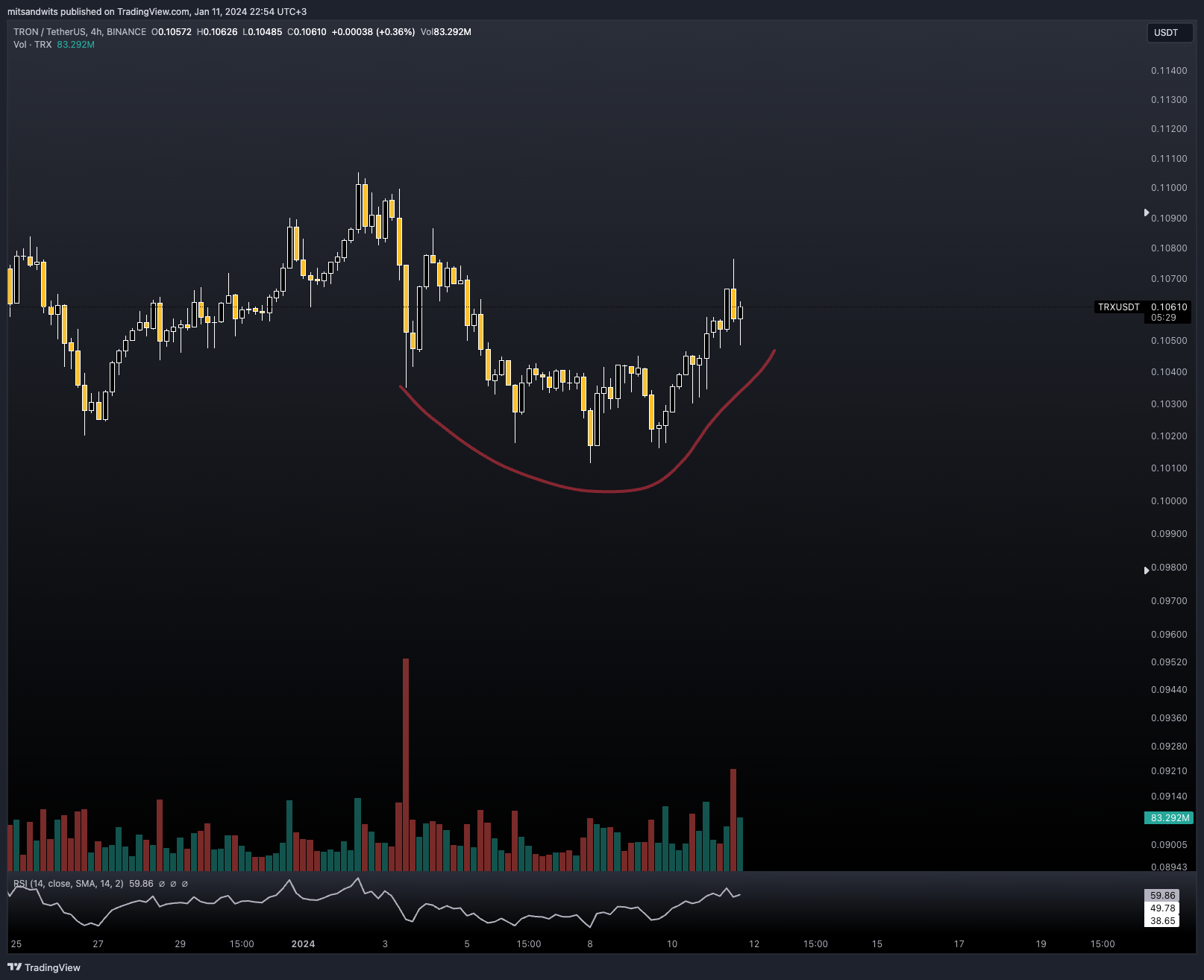This screenshot has width=1204, height=980.
Task: Click the 27 date on time axis
Action: coord(98,944)
